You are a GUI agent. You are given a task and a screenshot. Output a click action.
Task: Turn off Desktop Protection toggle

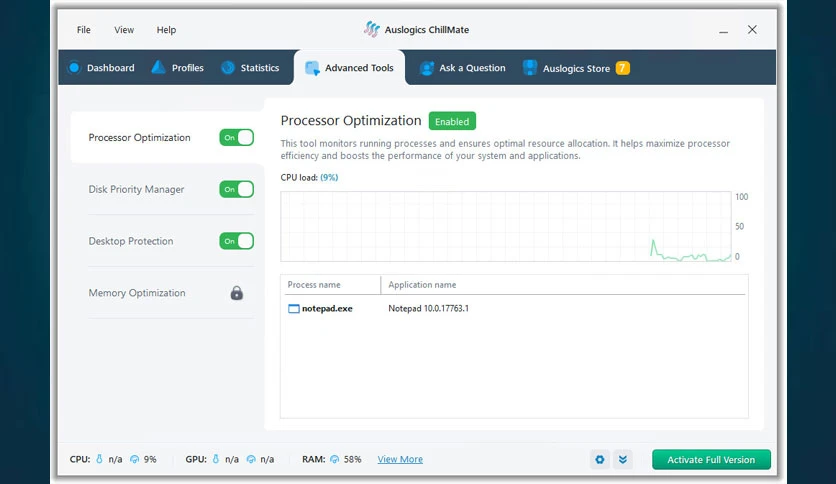click(x=236, y=241)
